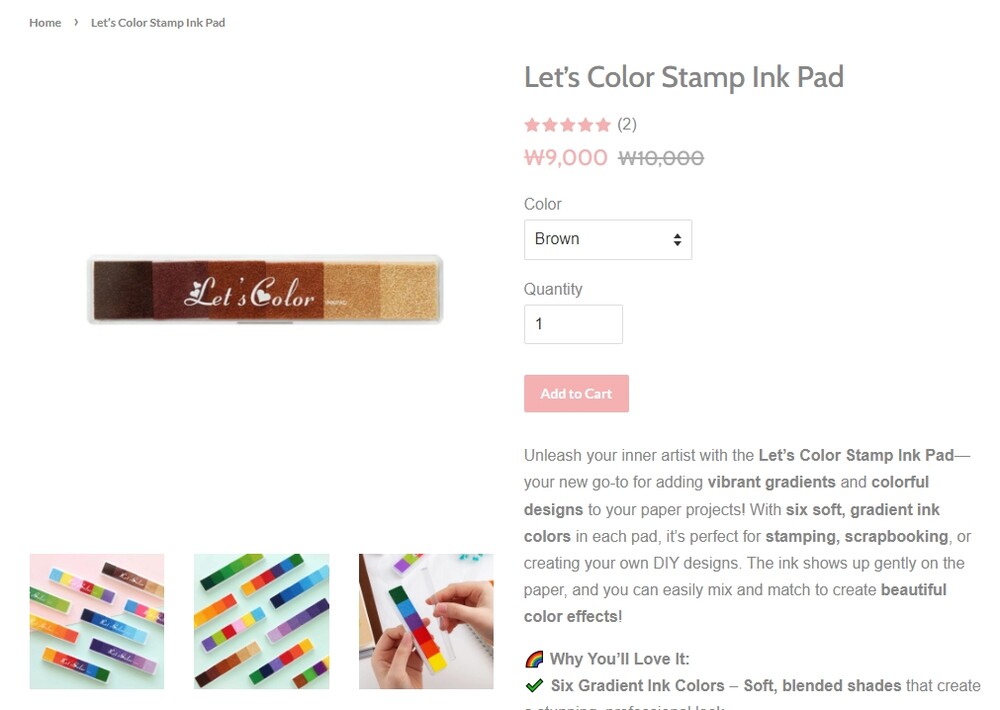Viewport: 1000px width, 710px height.
Task: Click the ₩9,000 sale price
Action: [566, 158]
